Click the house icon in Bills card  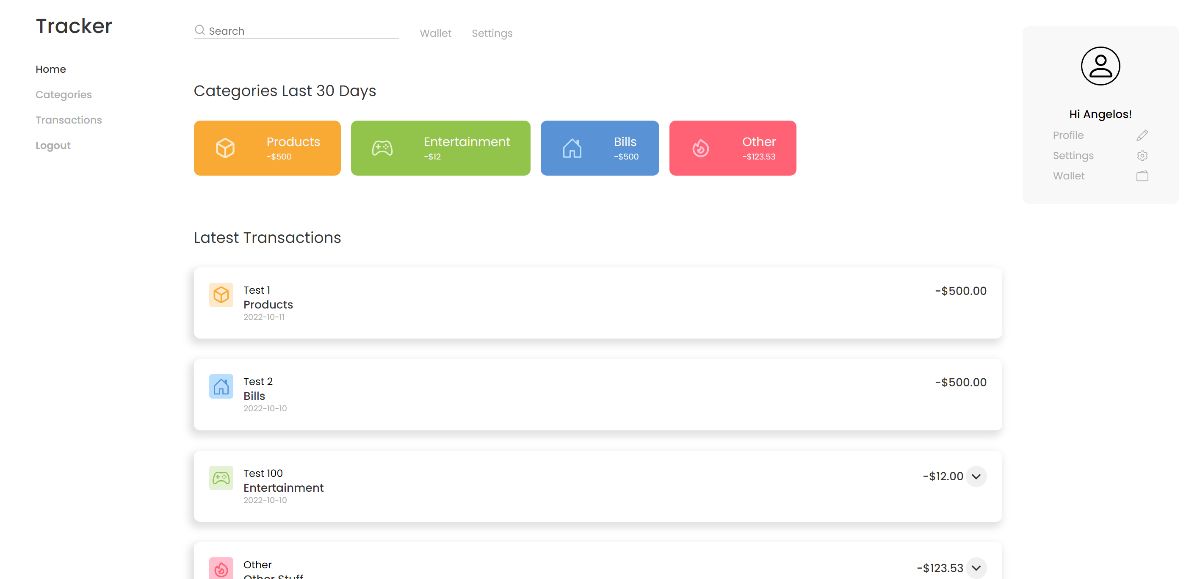[x=572, y=148]
